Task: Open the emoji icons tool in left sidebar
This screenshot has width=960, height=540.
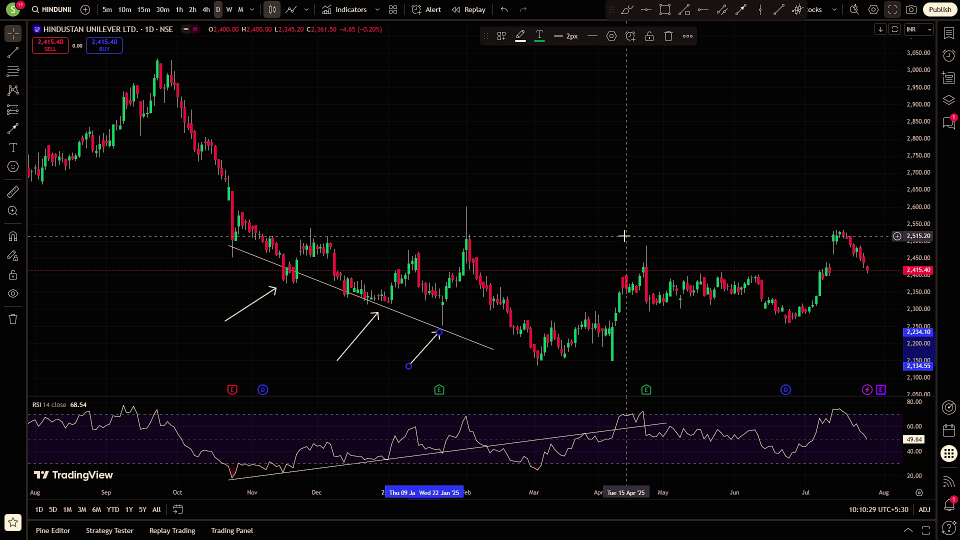Action: point(13,167)
